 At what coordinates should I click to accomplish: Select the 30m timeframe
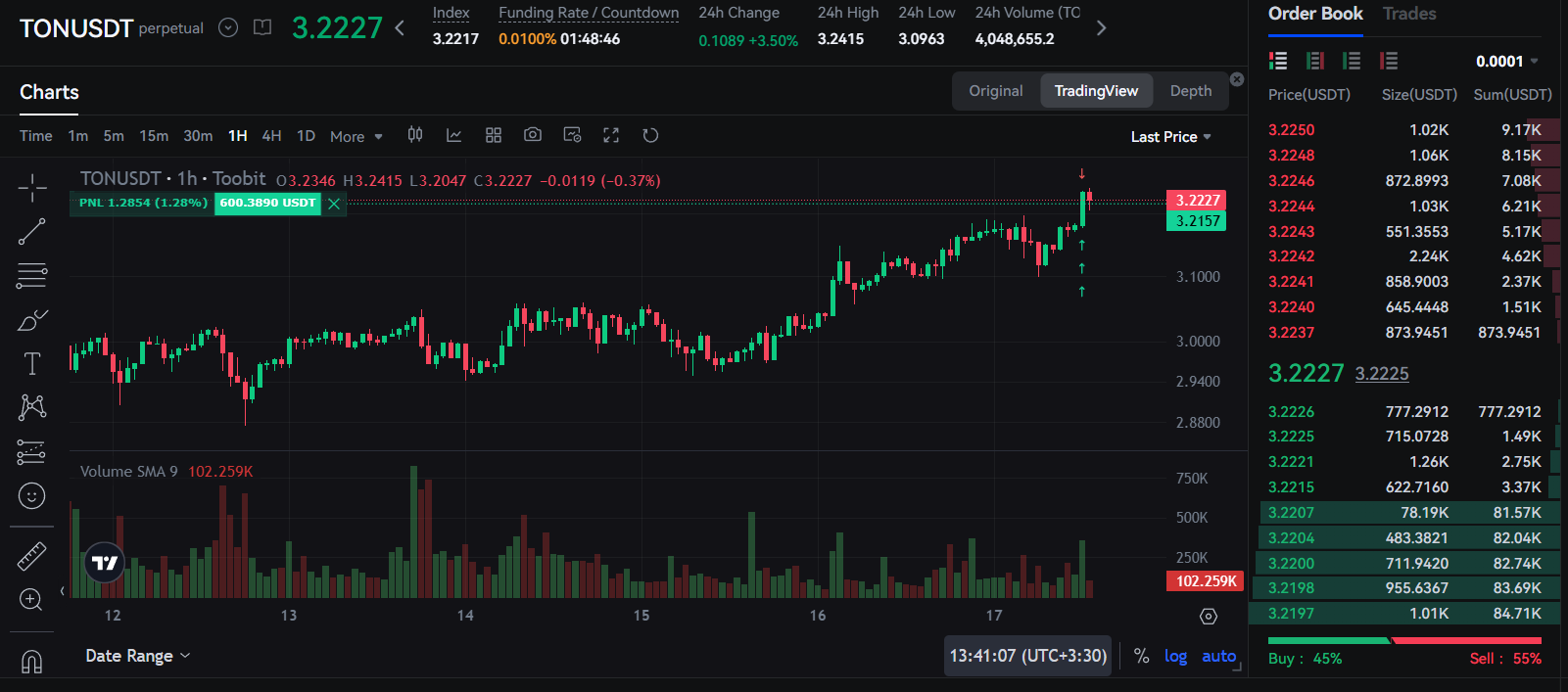[198, 136]
